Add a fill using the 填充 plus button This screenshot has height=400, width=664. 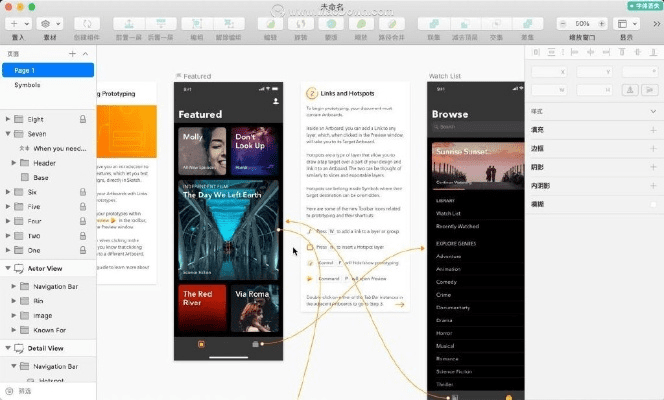pos(653,129)
